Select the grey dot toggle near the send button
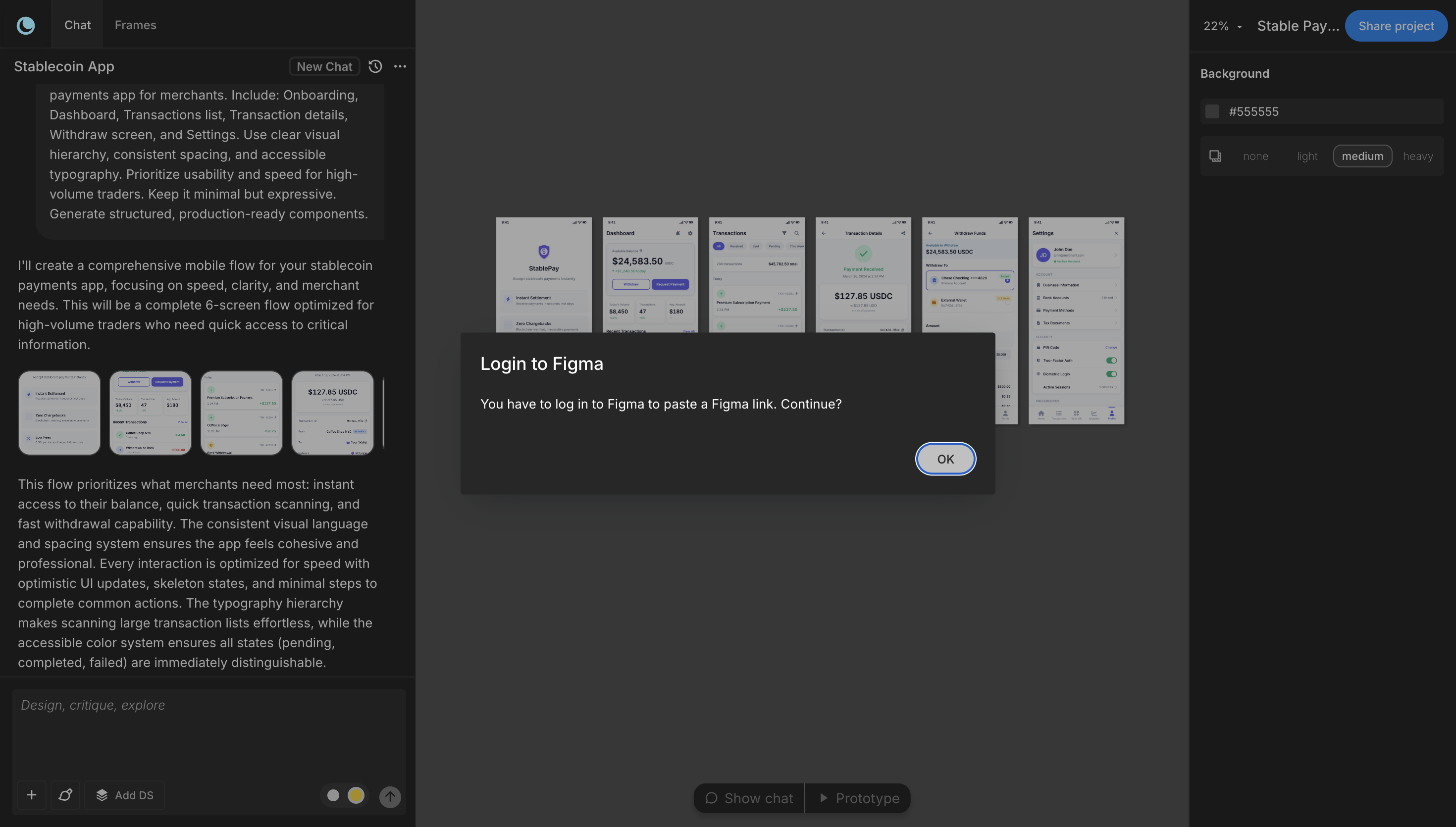The image size is (1456, 827). [x=333, y=795]
